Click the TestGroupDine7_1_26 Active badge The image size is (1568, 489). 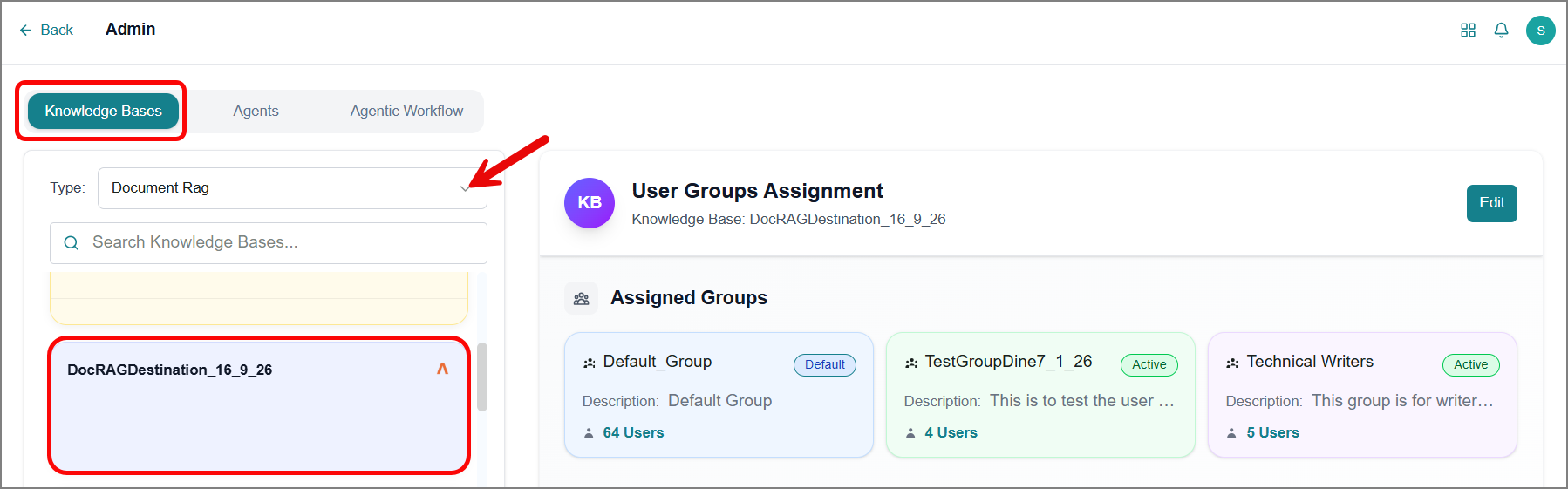coord(1149,365)
